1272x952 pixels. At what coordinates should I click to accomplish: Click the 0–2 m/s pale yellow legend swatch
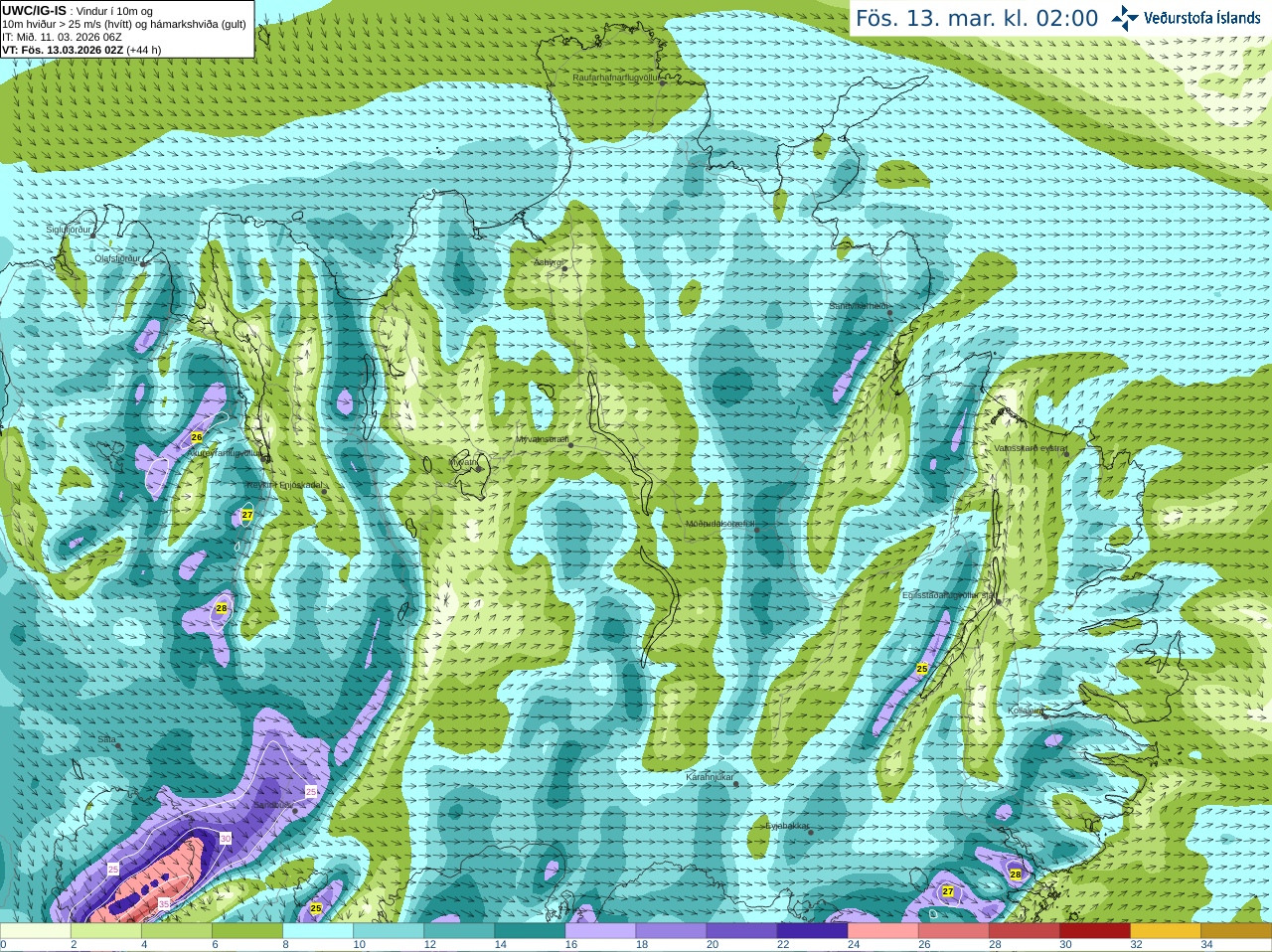pos(36,931)
